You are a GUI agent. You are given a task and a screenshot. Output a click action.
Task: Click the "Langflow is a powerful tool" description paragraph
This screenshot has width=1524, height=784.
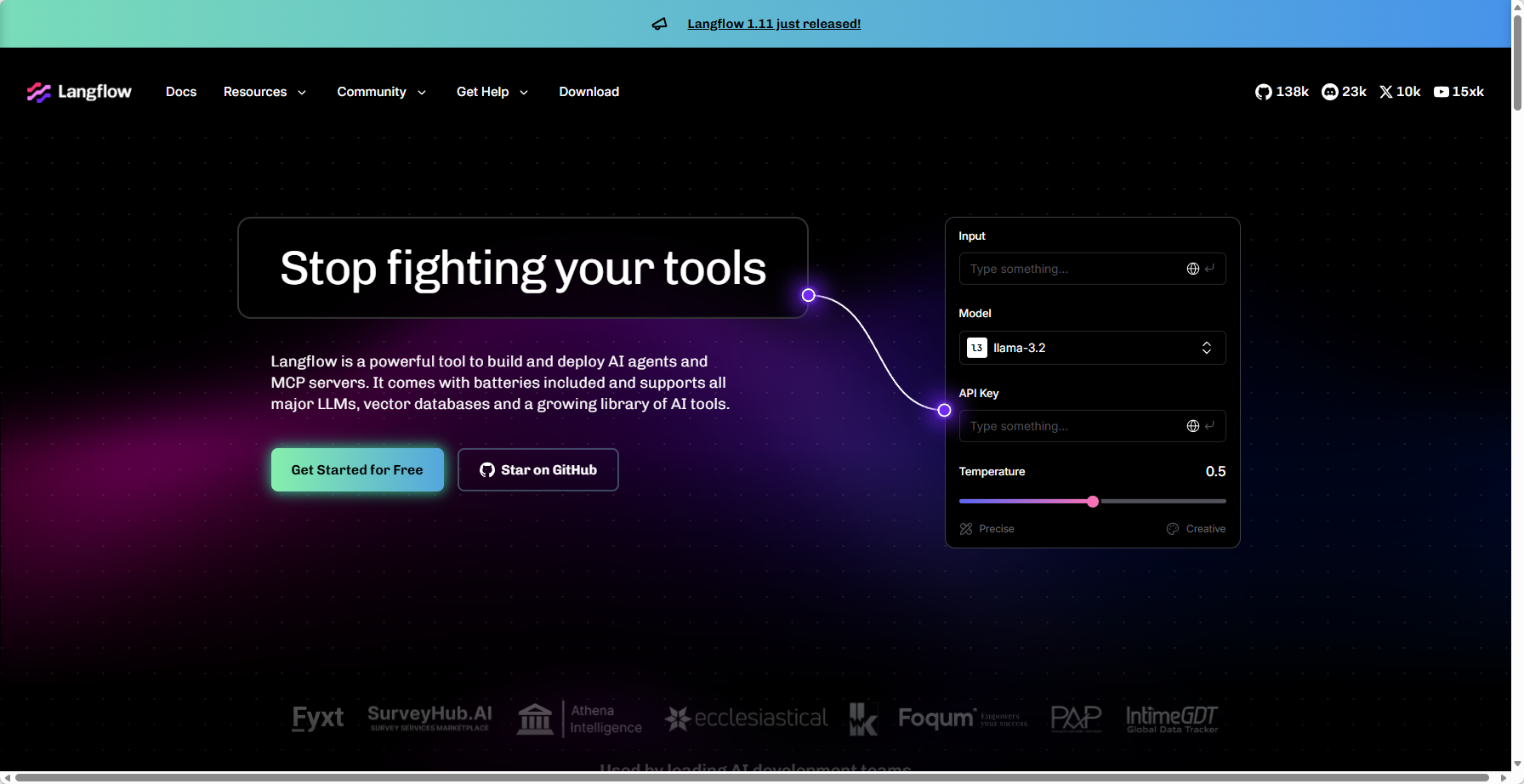point(500,383)
